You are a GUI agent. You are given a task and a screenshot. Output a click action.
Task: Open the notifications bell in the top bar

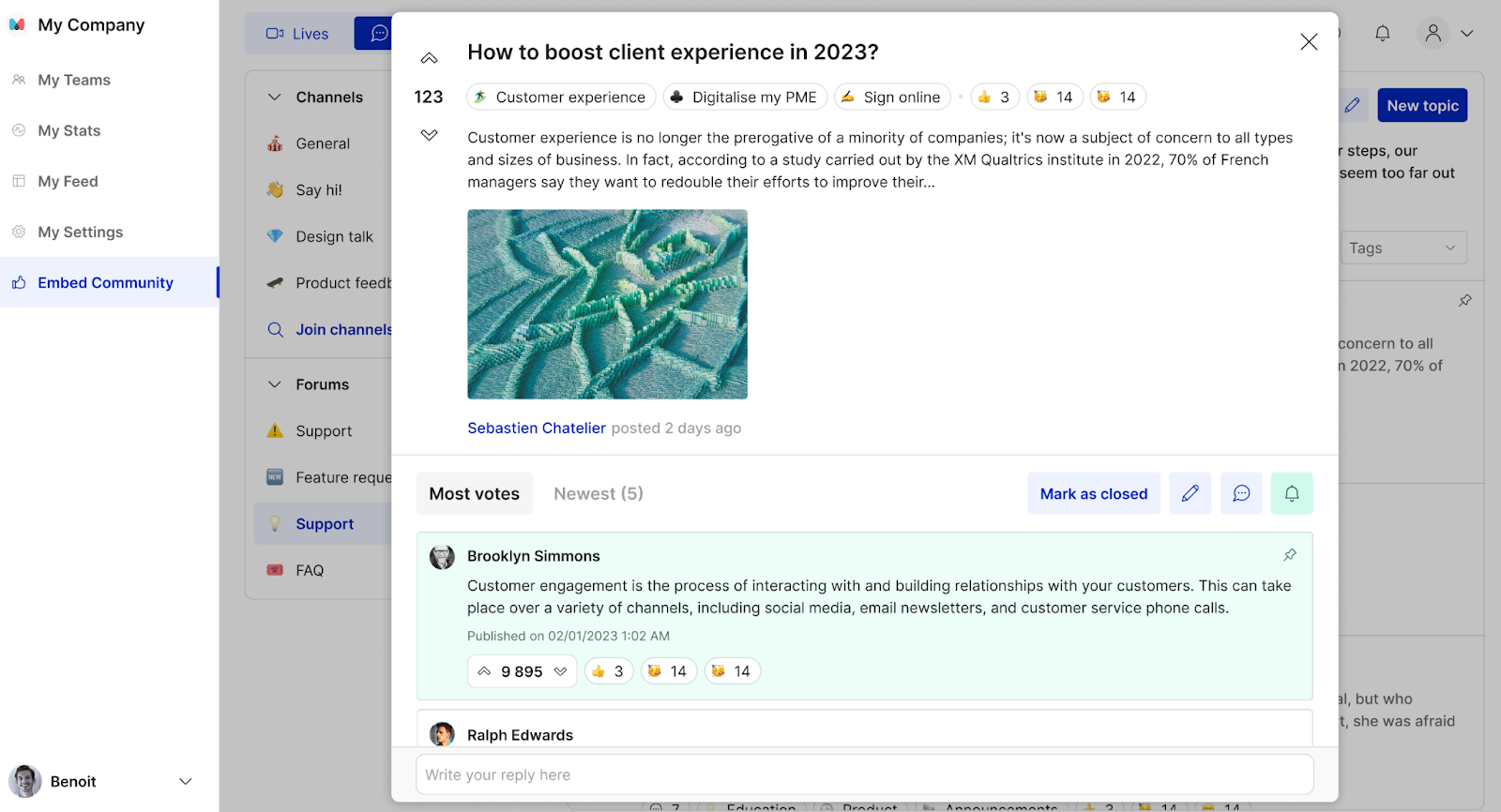coord(1382,34)
